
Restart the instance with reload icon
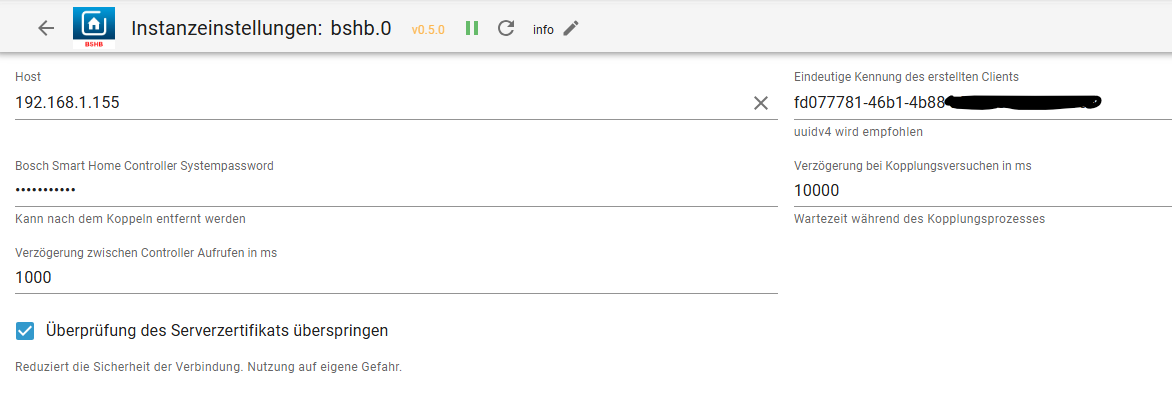506,28
